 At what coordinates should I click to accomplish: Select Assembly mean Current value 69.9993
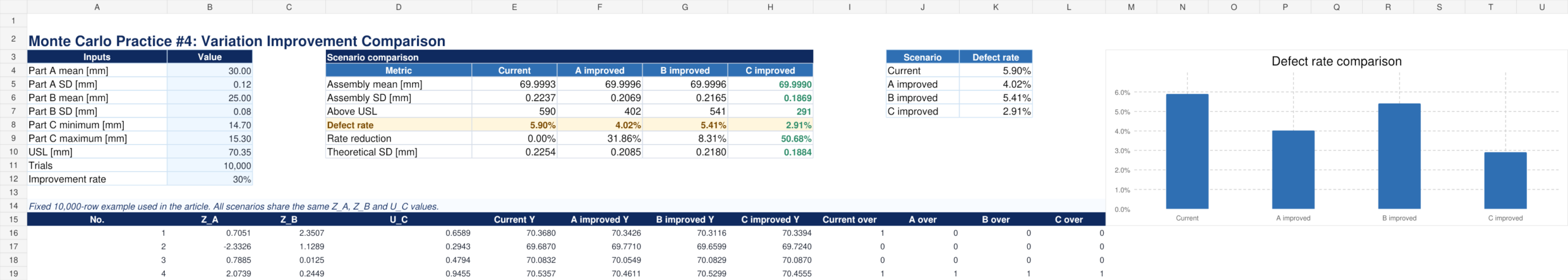click(x=514, y=84)
